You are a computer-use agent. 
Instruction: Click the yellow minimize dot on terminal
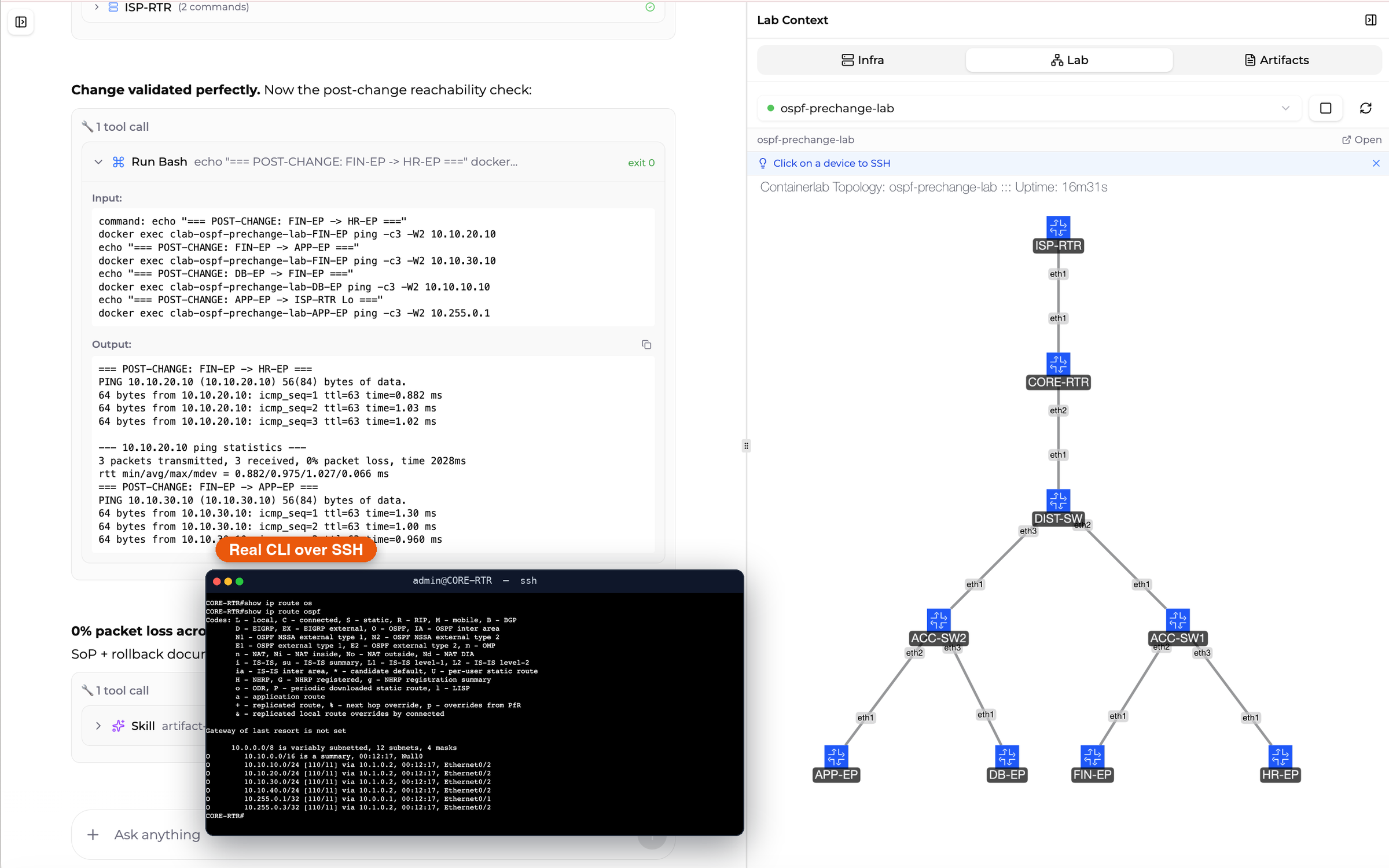(228, 581)
